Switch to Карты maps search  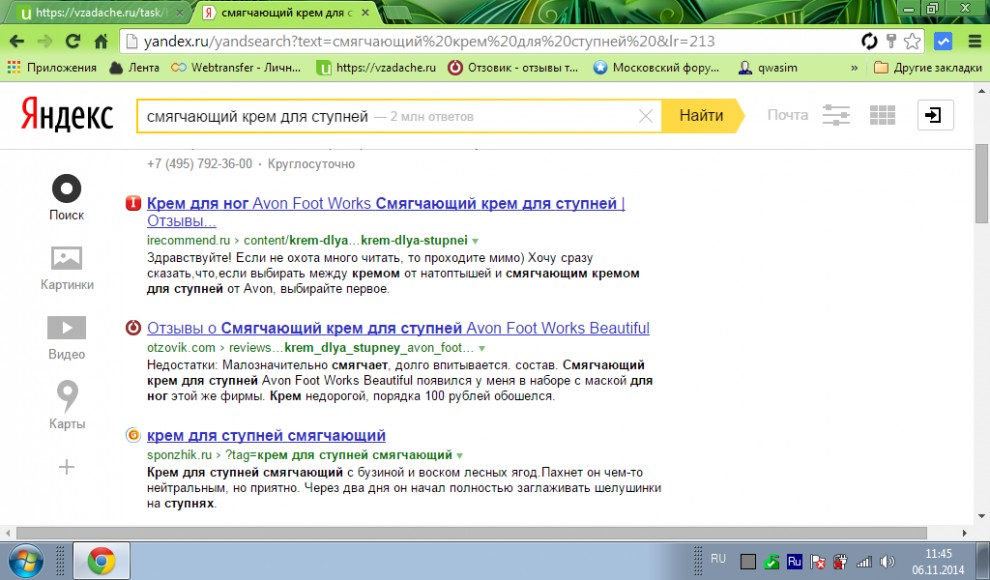[67, 405]
